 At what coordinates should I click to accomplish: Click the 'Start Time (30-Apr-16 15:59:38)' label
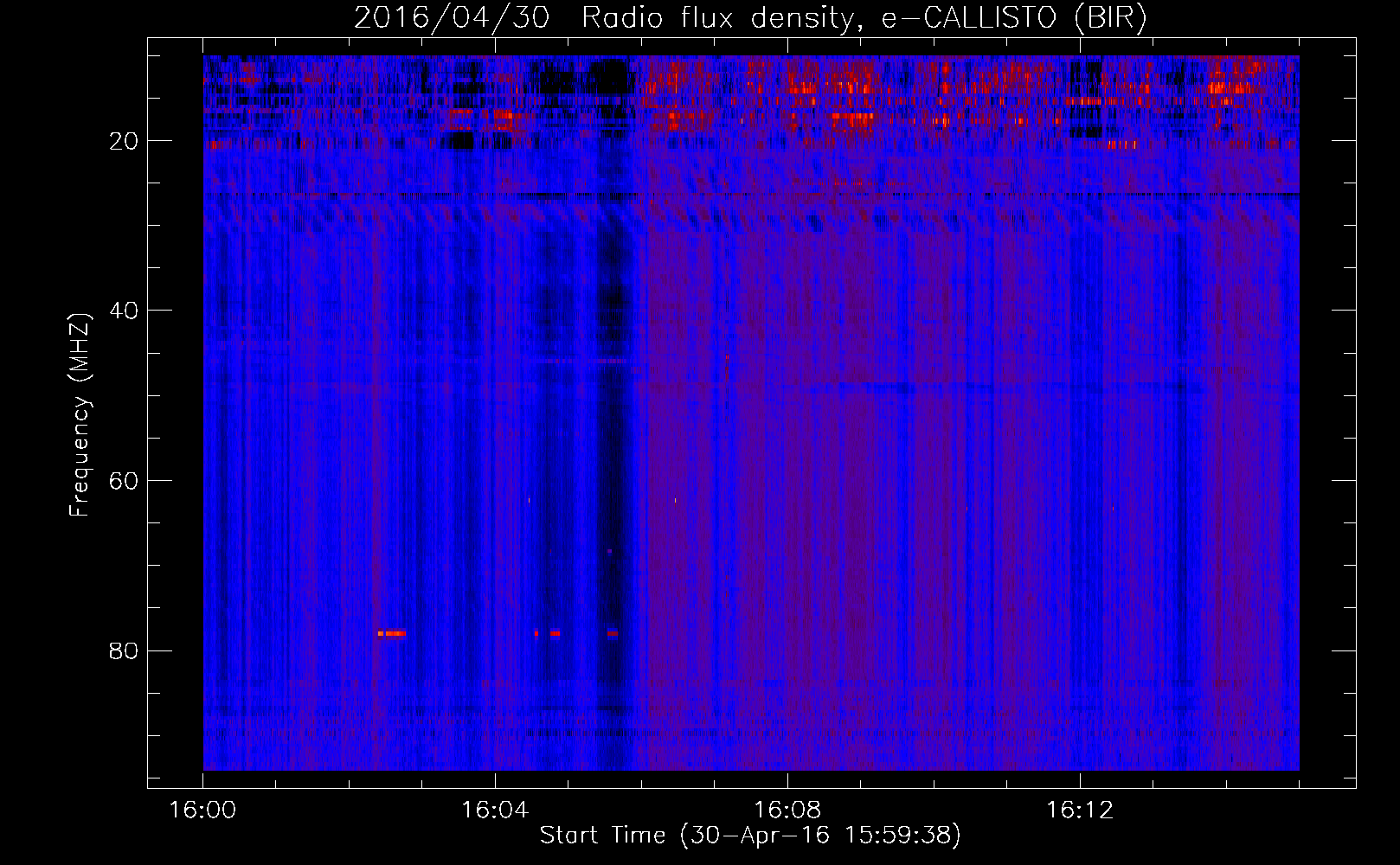(750, 835)
